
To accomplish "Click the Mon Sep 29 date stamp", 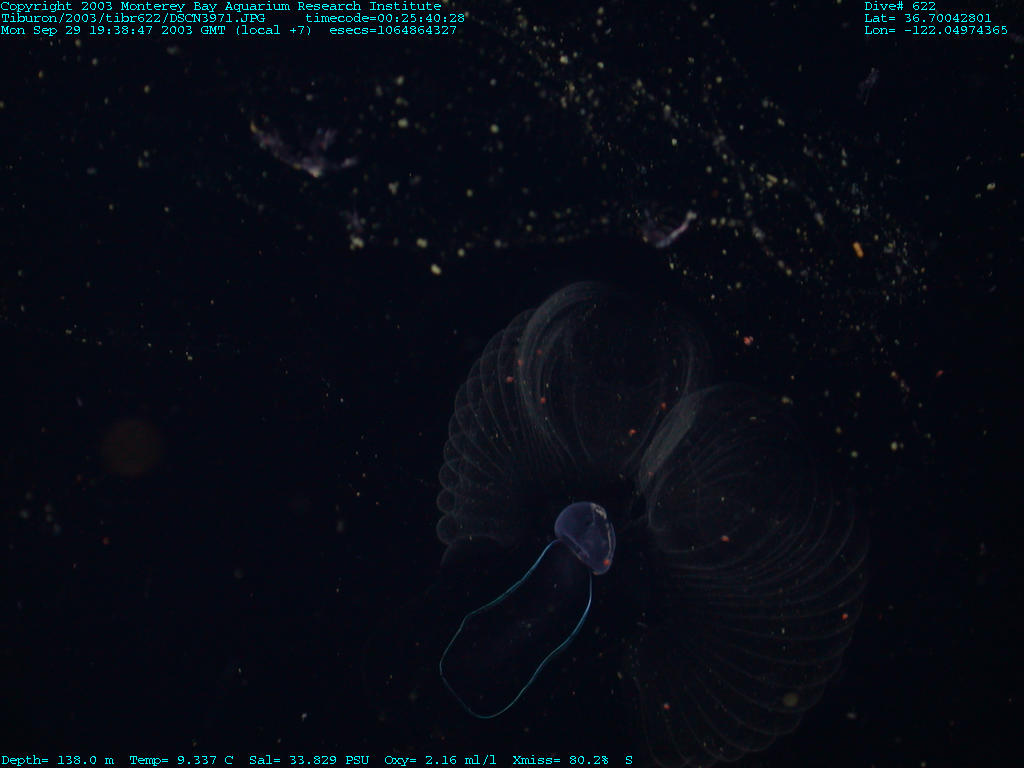I will [x=155, y=30].
